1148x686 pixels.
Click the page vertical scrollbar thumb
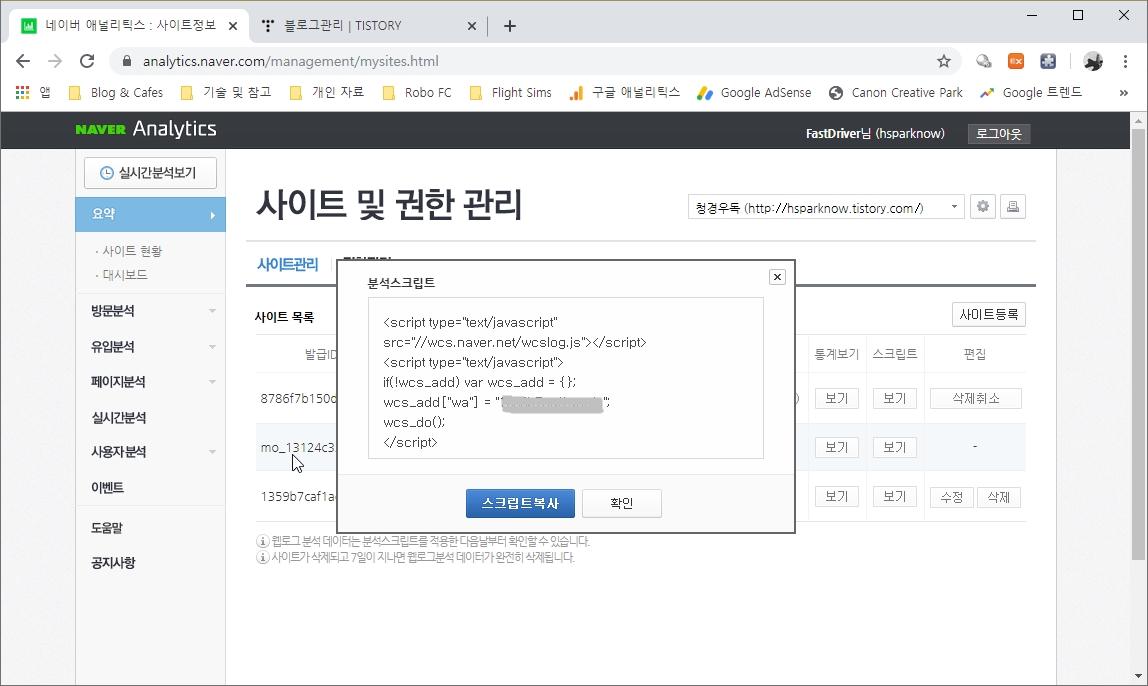pyautogui.click(x=1138, y=344)
